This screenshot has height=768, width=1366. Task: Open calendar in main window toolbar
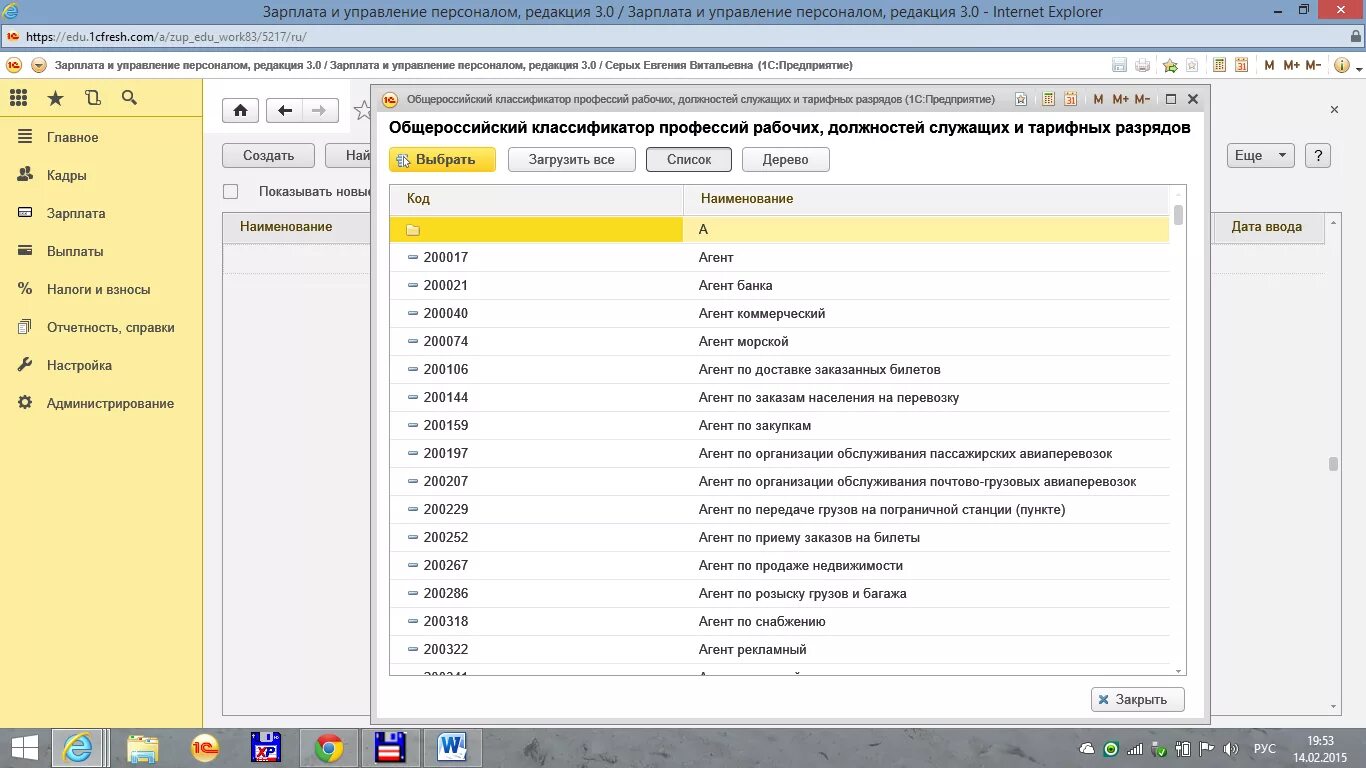click(1241, 65)
